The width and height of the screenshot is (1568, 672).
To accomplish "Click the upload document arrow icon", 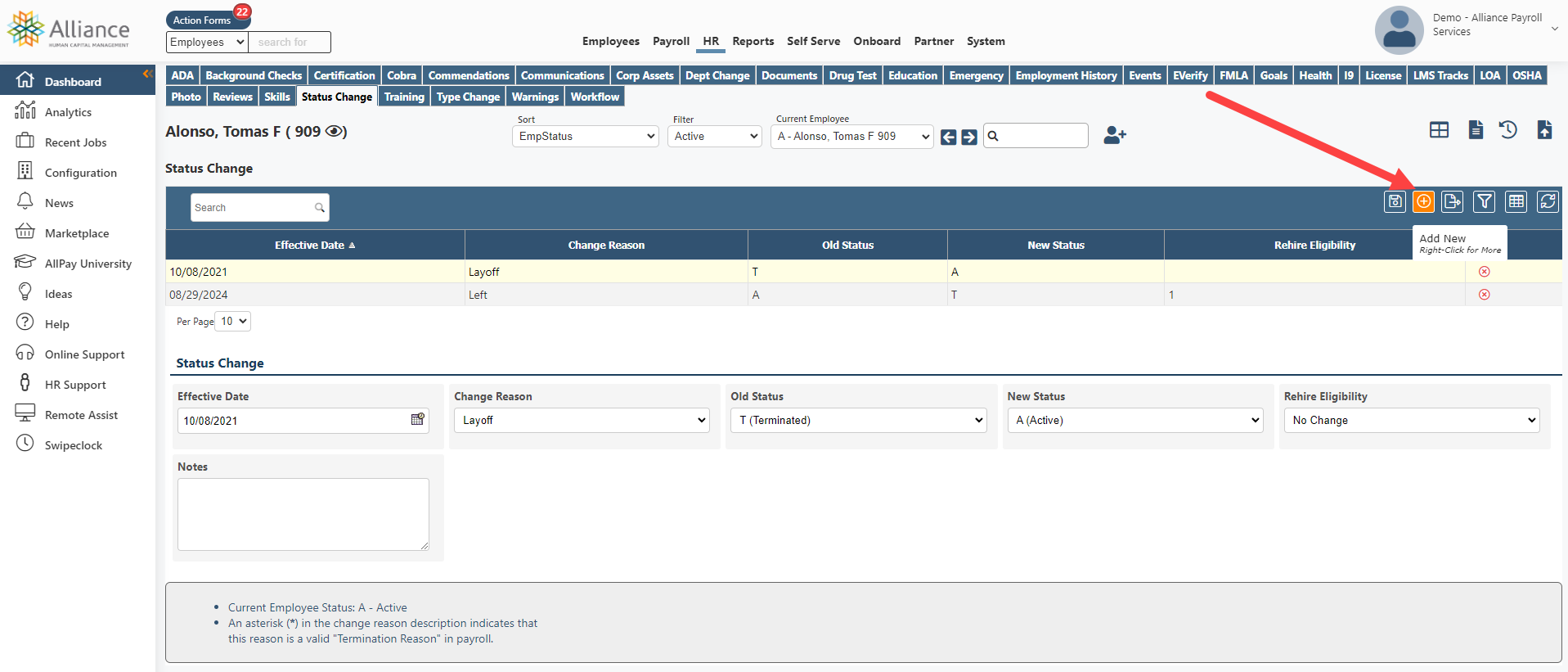I will [x=1544, y=130].
